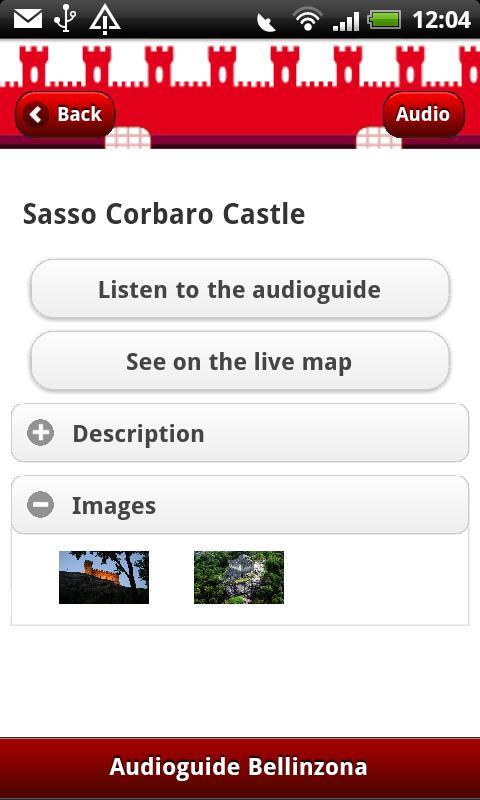This screenshot has width=480, height=800.
Task: Collapse the Images section
Action: point(240,505)
